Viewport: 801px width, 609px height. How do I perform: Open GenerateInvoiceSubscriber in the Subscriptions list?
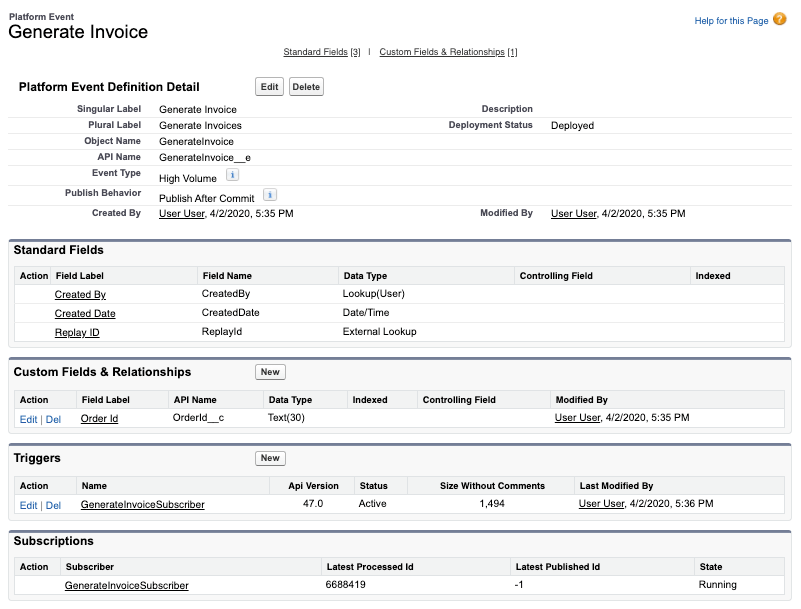(126, 585)
